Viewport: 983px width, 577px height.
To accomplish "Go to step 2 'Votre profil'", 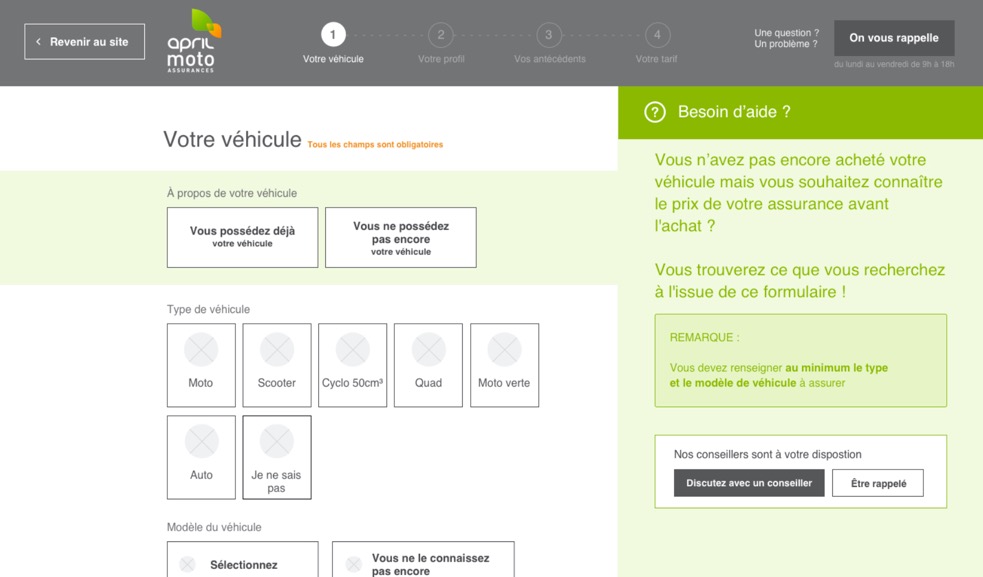I will coord(441,36).
